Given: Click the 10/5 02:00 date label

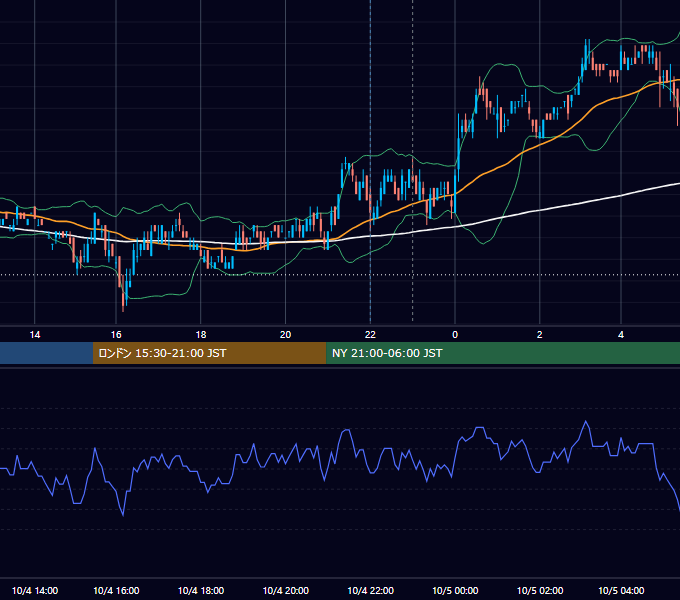Looking at the screenshot, I should coord(540,590).
